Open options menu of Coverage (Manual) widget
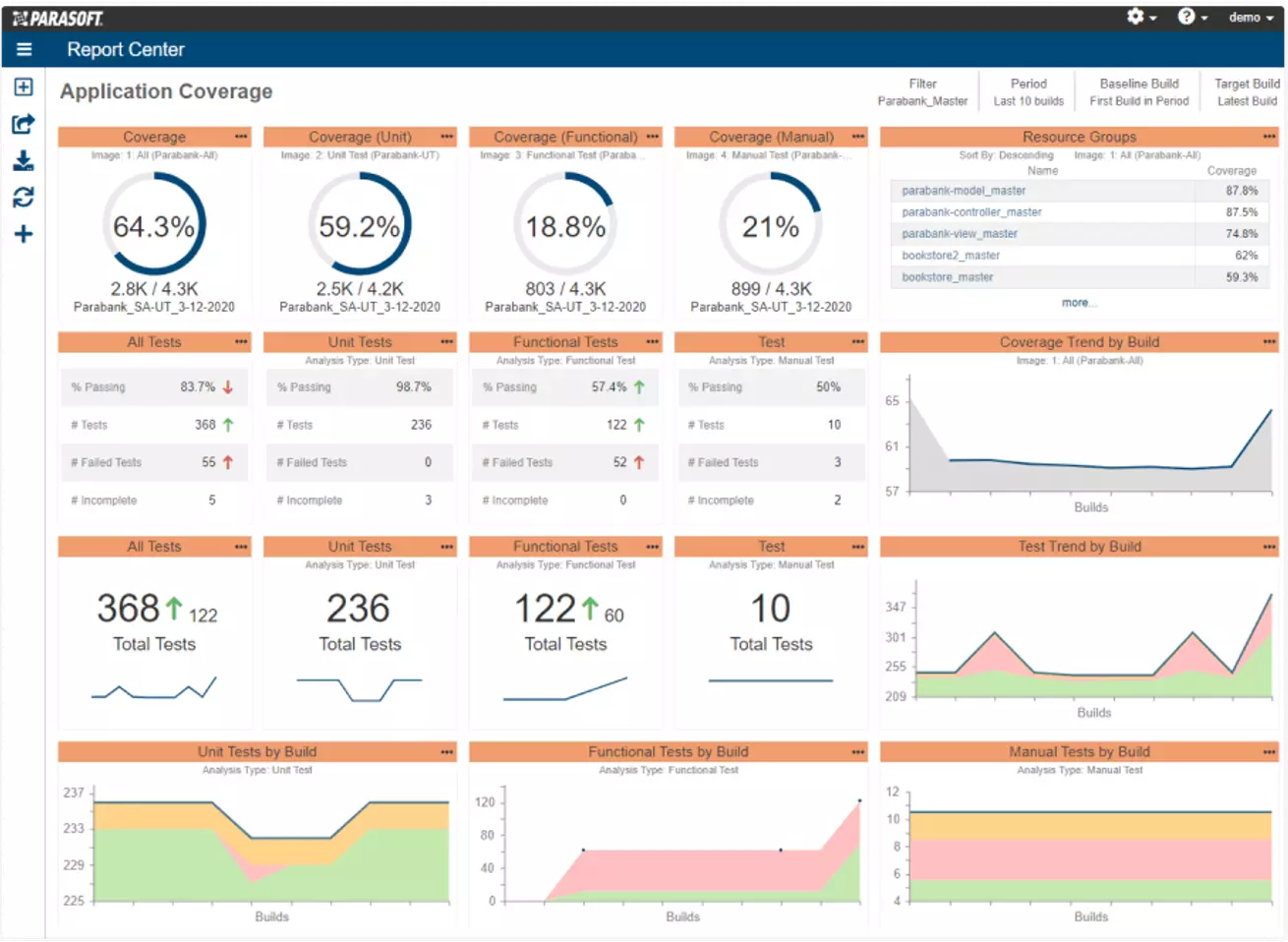The width and height of the screenshot is (1288, 942). (858, 137)
